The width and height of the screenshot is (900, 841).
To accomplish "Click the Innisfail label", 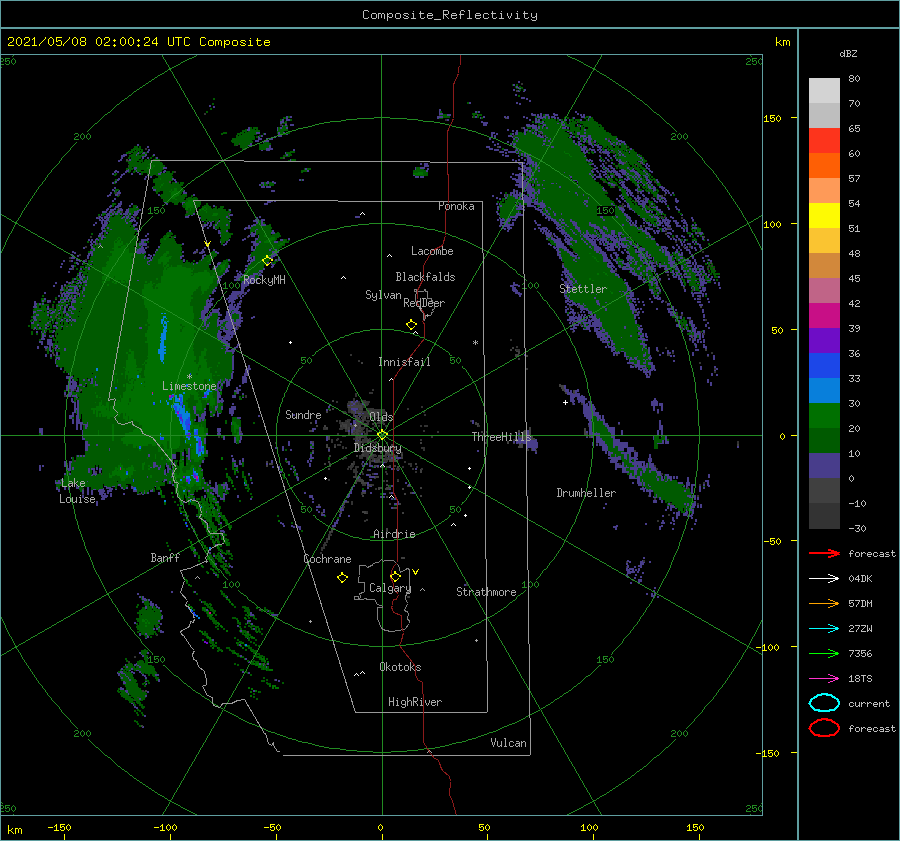I will (x=404, y=362).
